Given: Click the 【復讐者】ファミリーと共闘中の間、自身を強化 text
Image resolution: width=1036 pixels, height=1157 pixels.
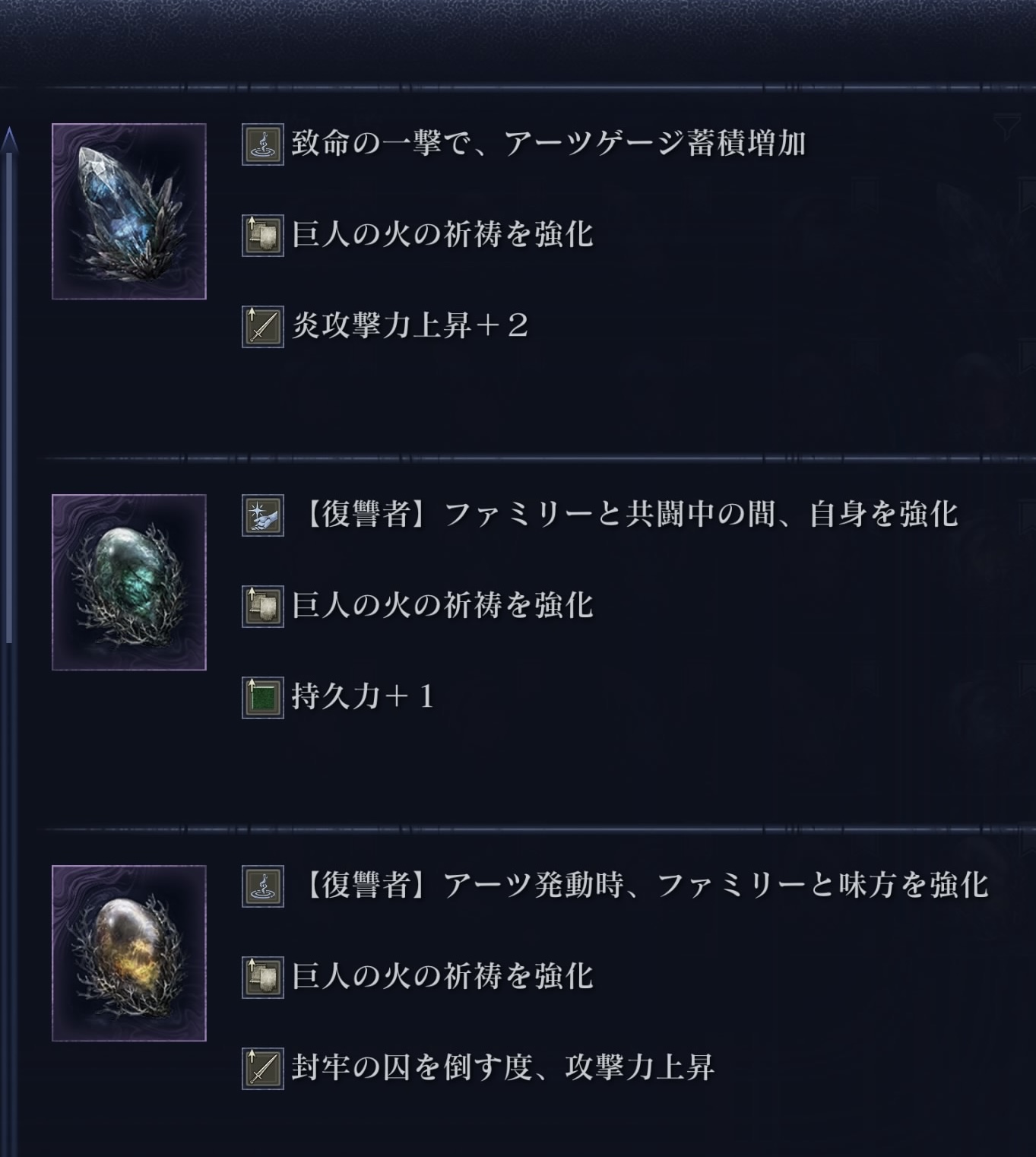Looking at the screenshot, I should 631,515.
